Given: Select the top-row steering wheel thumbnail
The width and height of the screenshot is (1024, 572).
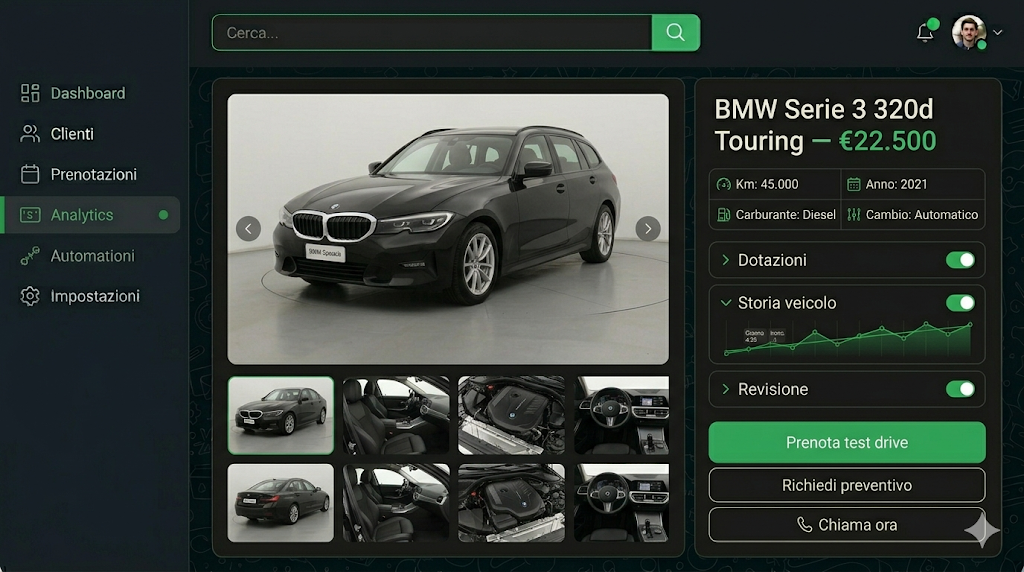Looking at the screenshot, I should click(621, 415).
